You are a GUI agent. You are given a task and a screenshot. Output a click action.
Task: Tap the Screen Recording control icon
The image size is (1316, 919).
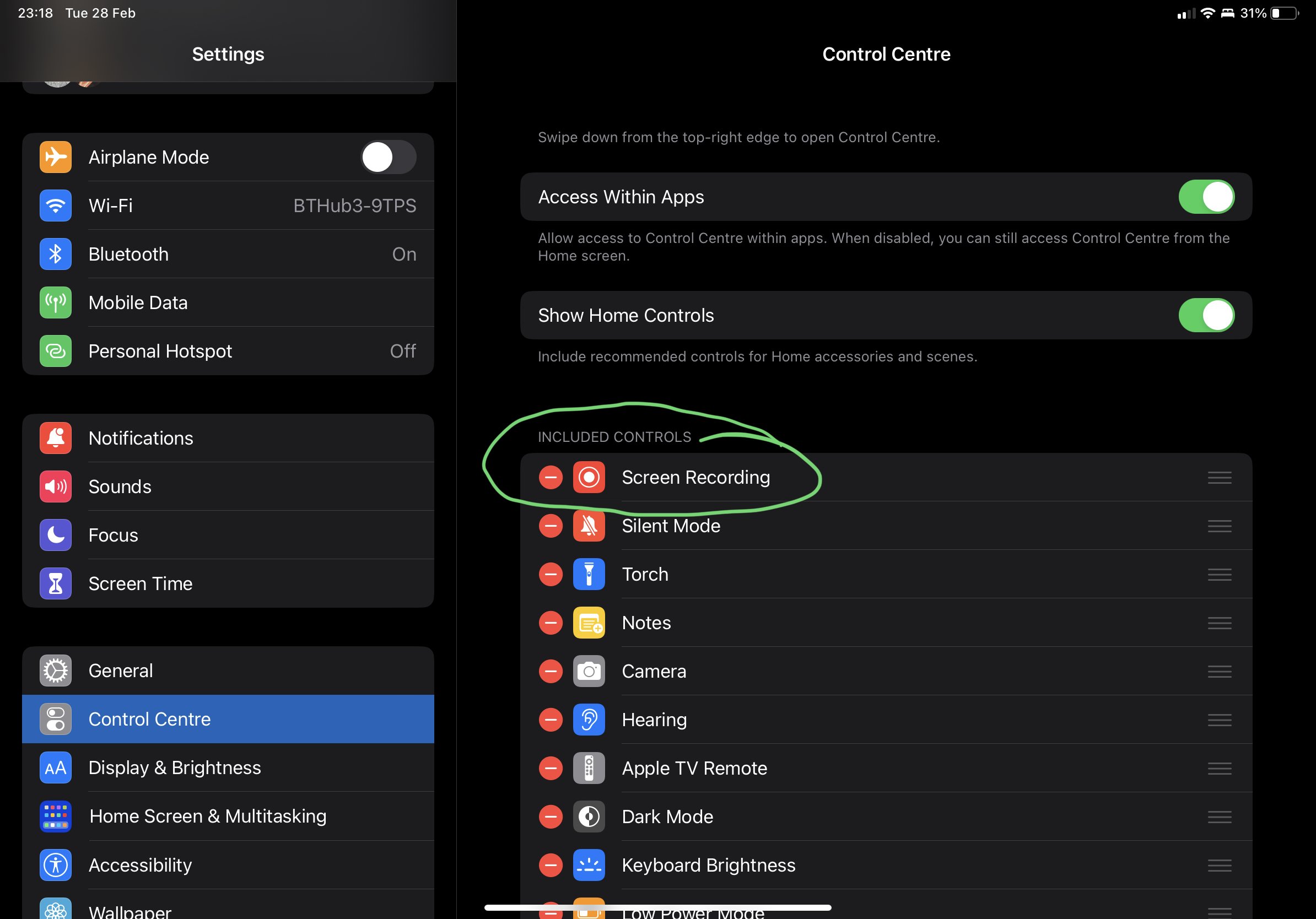[589, 477]
